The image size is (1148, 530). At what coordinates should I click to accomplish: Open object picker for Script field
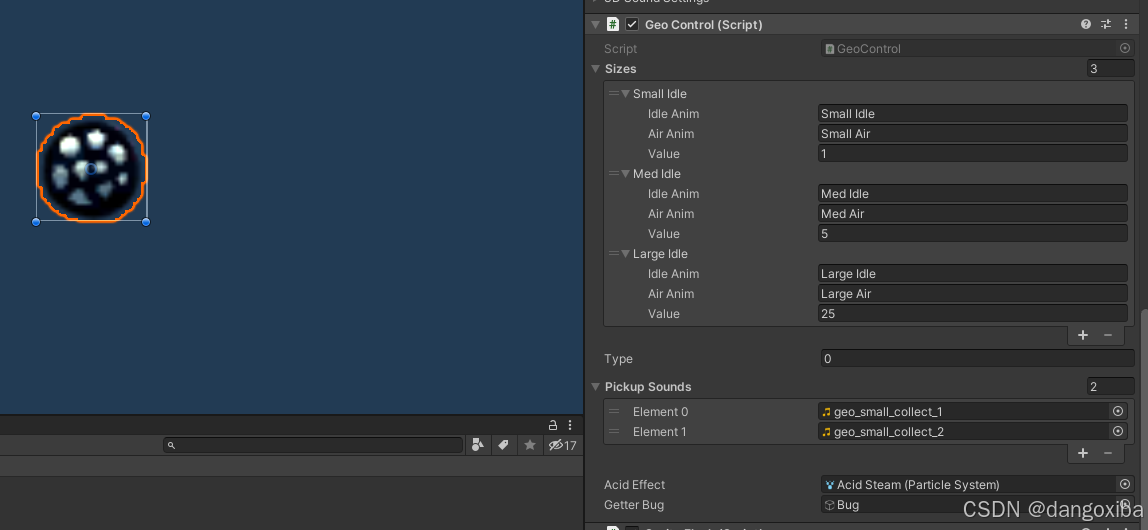tap(1125, 48)
